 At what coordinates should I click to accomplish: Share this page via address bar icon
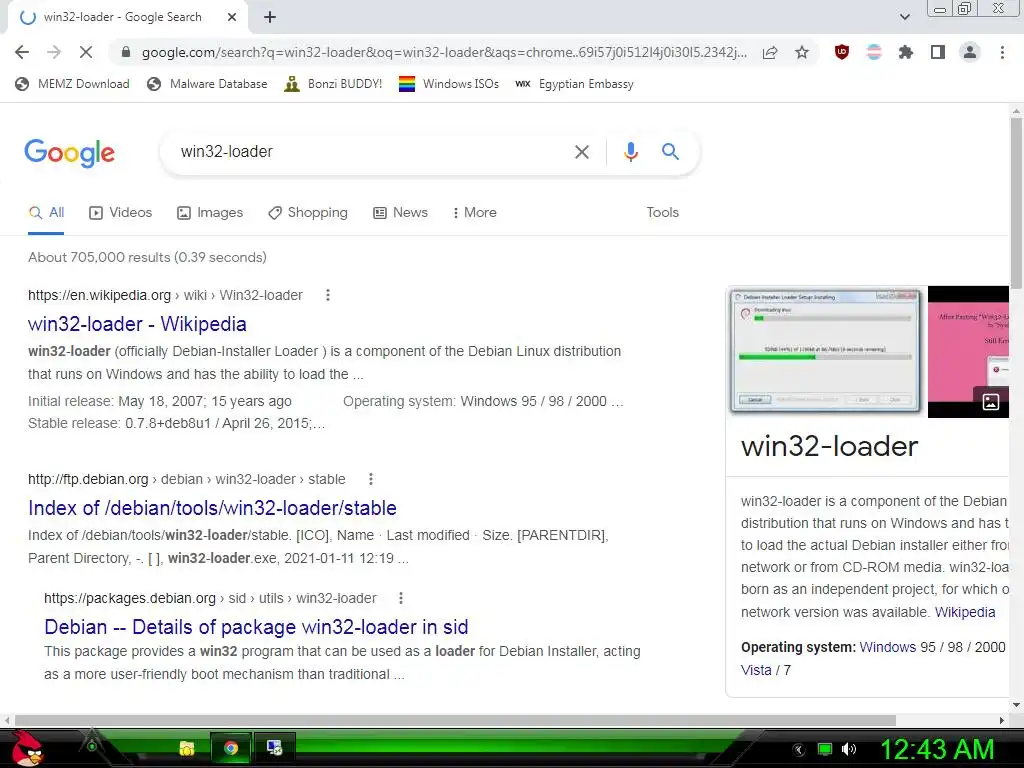coord(770,52)
